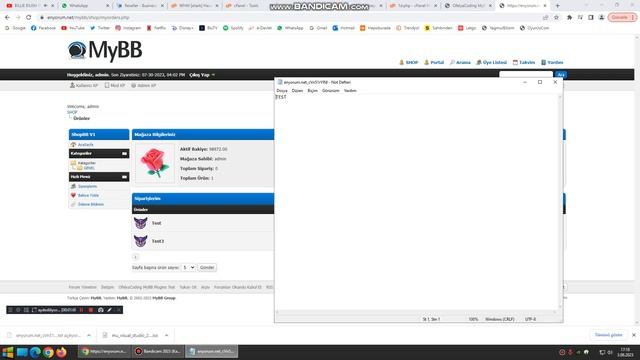Open Admin KP admin panel

[x=144, y=85]
